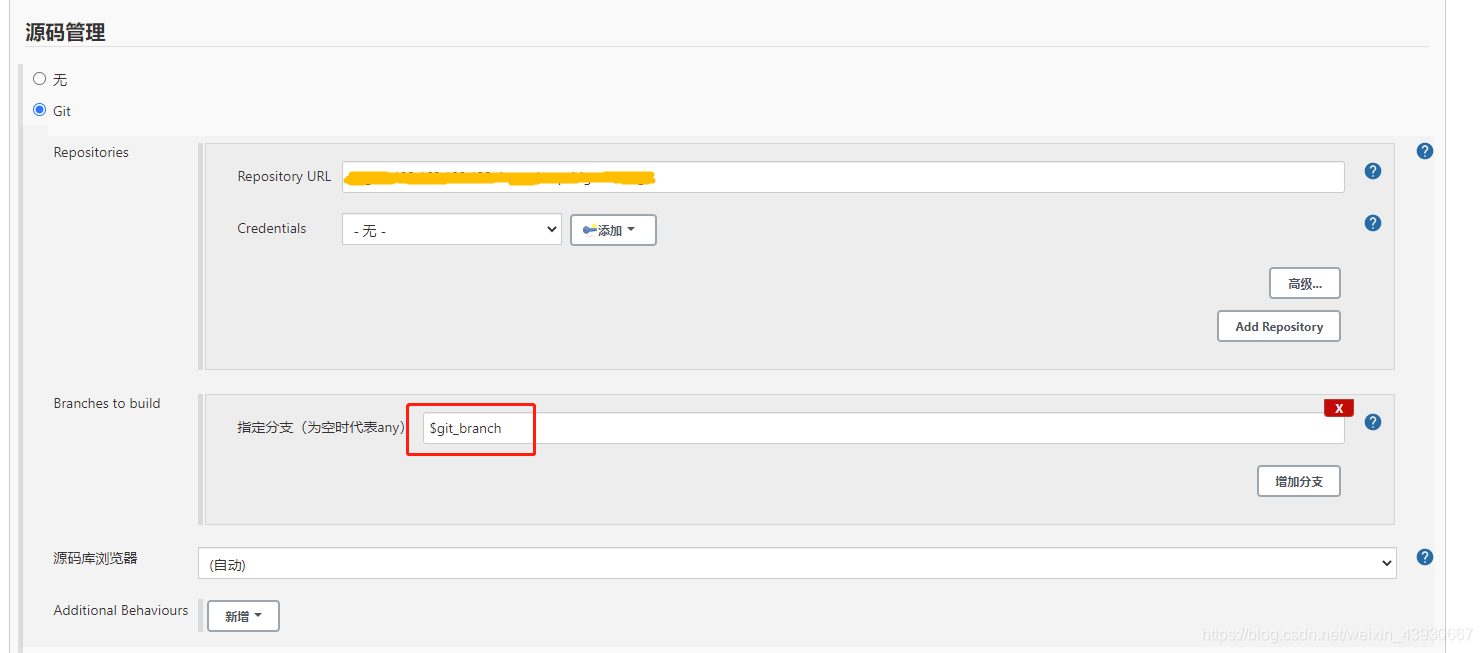Focus the $git_branch branch field
1483x653 pixels.
pyautogui.click(x=883, y=428)
